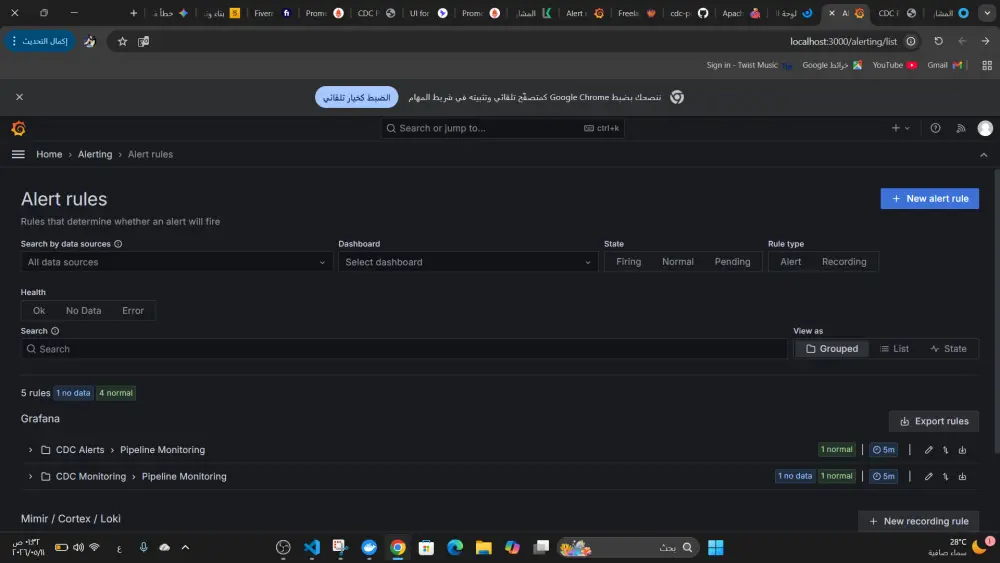Open the Chrome apps grid in bookmarks bar
Image resolution: width=1000 pixels, height=563 pixels.
[987, 65]
